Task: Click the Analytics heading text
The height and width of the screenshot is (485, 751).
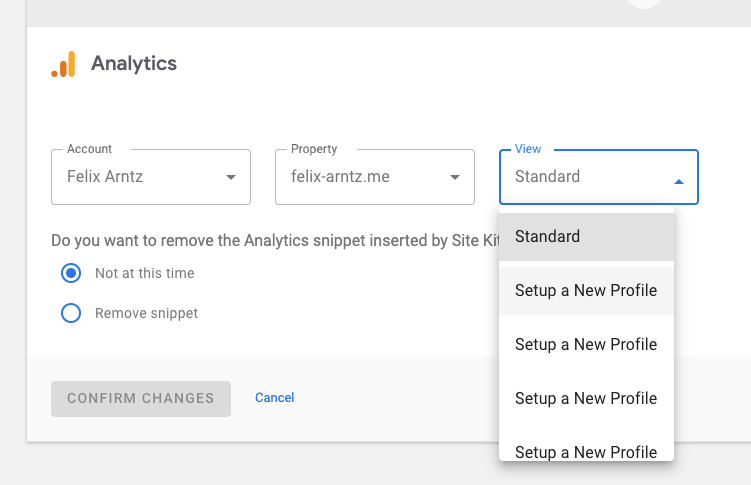Action: (134, 64)
